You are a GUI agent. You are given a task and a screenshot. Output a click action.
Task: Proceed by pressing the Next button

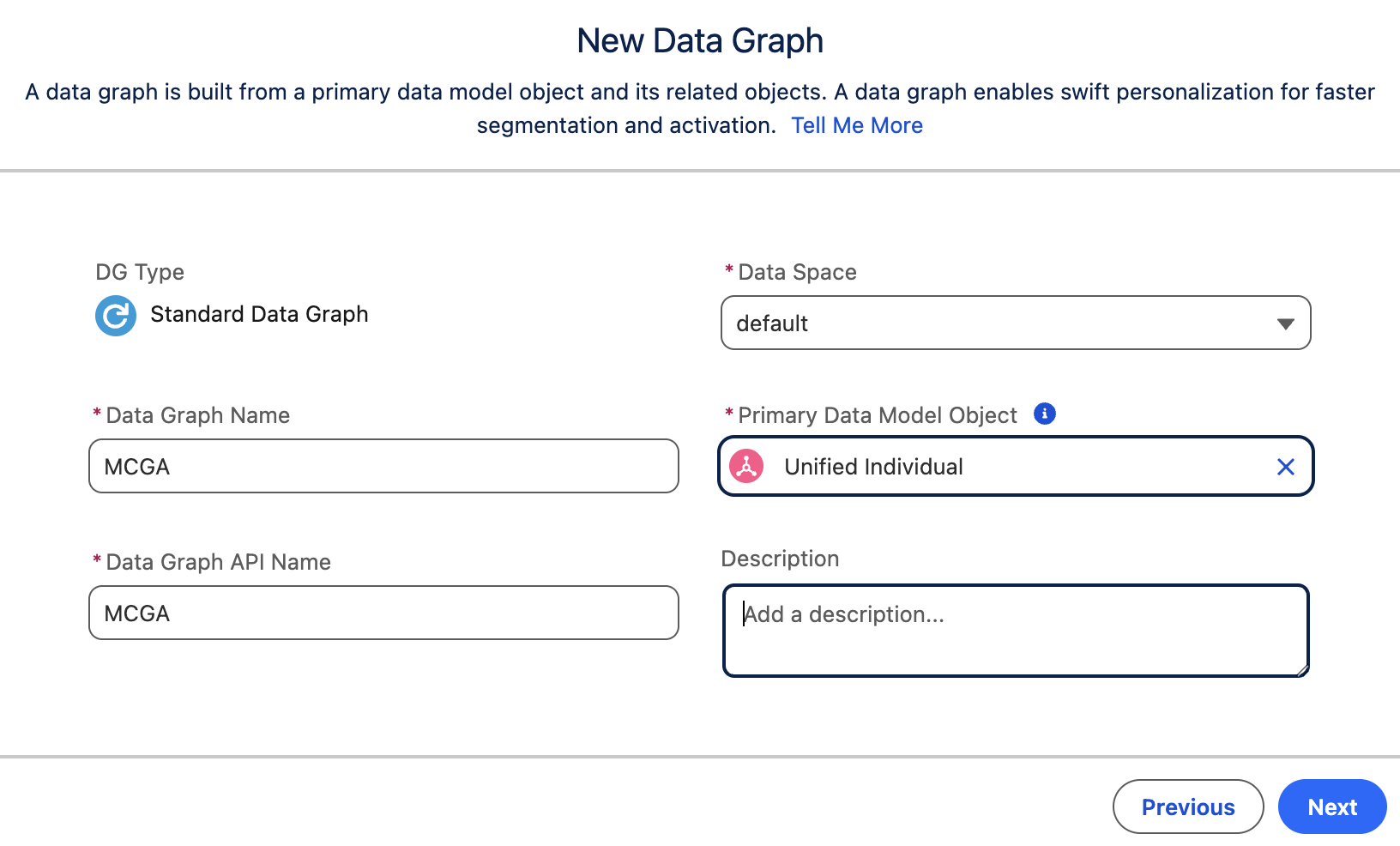(1332, 807)
